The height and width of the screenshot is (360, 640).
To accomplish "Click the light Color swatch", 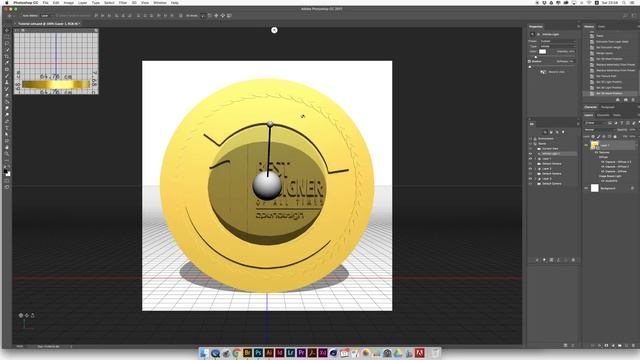I will 542,51.
